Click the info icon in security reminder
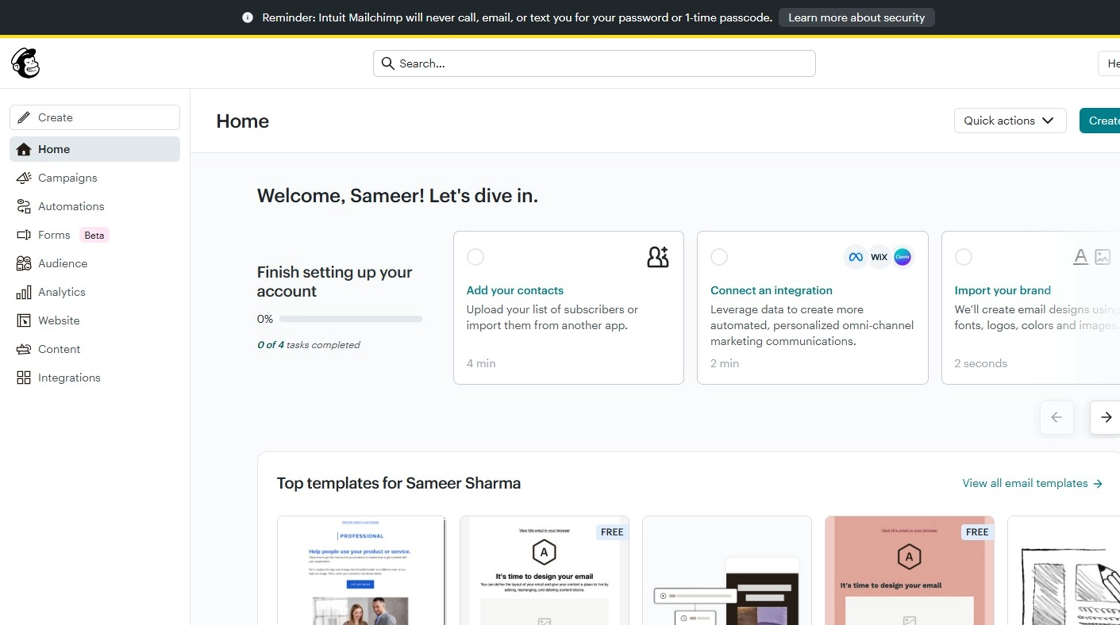The height and width of the screenshot is (625, 1120). pyautogui.click(x=247, y=18)
